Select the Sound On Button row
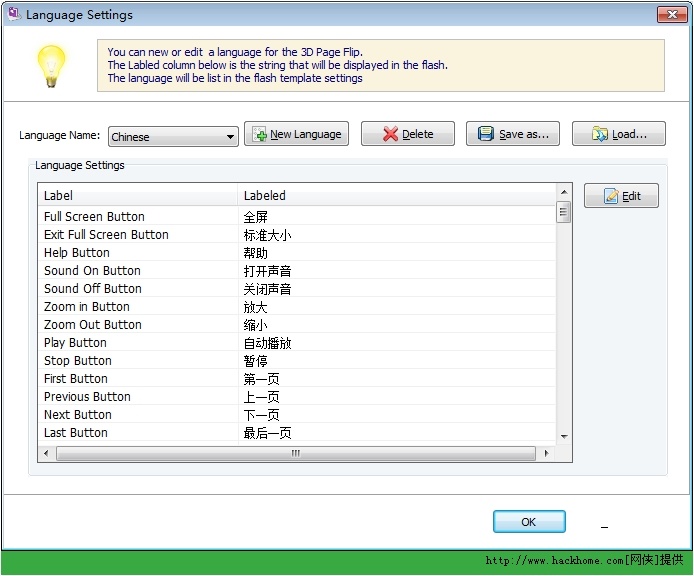The image size is (694, 576). pos(297,271)
